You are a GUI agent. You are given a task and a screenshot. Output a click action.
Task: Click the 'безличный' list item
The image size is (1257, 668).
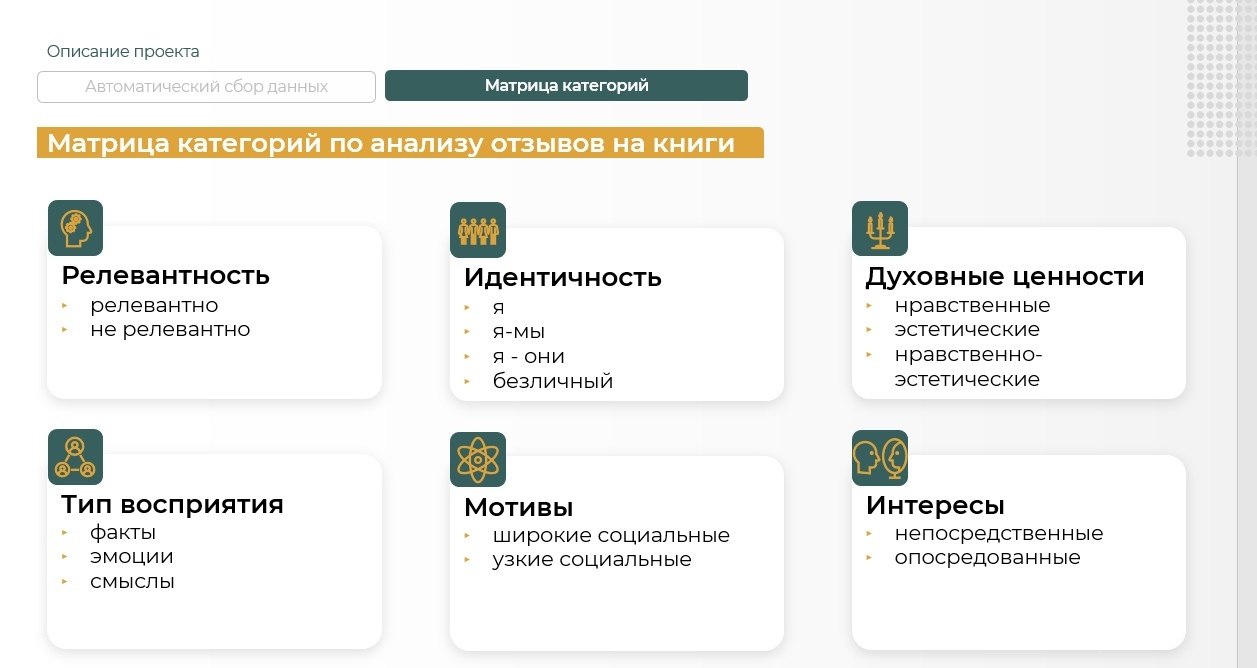(x=553, y=381)
